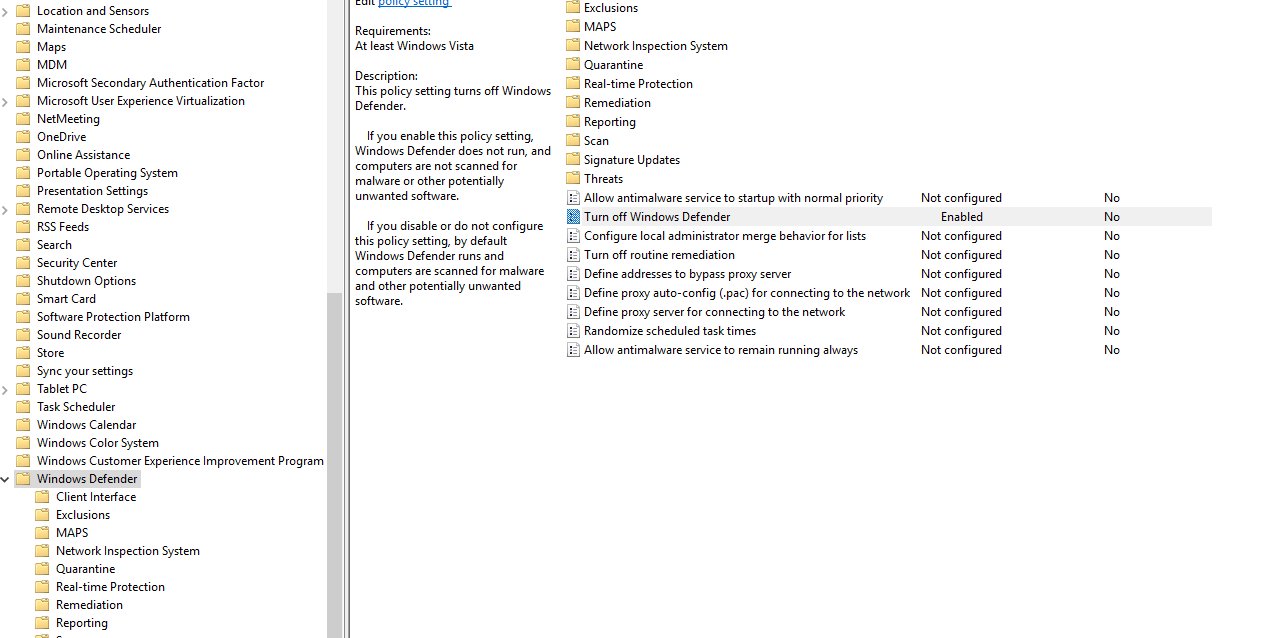1266x638 pixels.
Task: Expand the Tablet PC tree node
Action: (5, 389)
